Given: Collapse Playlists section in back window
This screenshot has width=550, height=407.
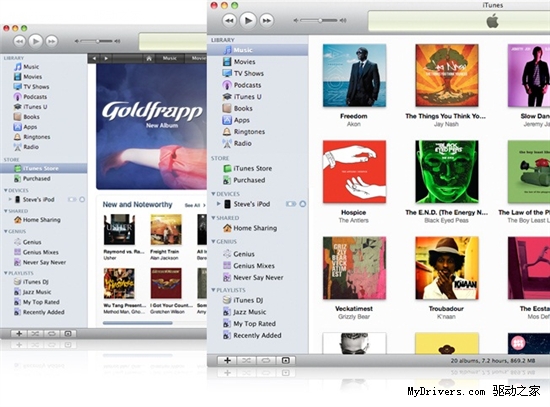Looking at the screenshot, I should pos(6,273).
